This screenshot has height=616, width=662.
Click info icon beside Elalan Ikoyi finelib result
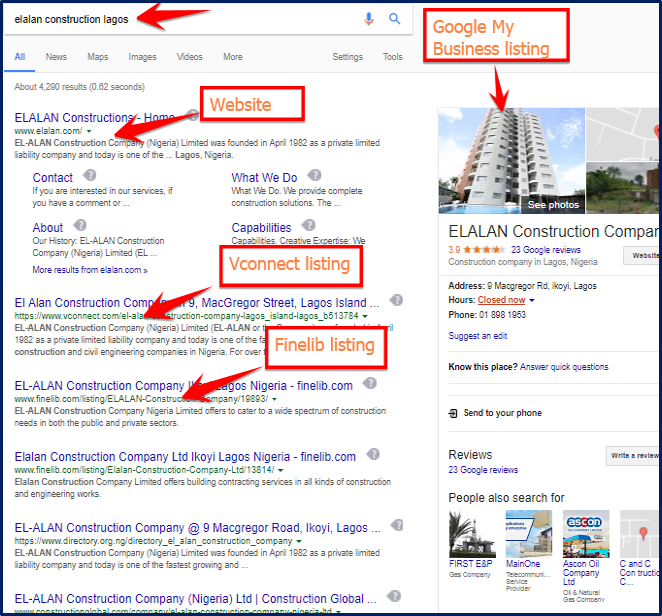[373, 454]
